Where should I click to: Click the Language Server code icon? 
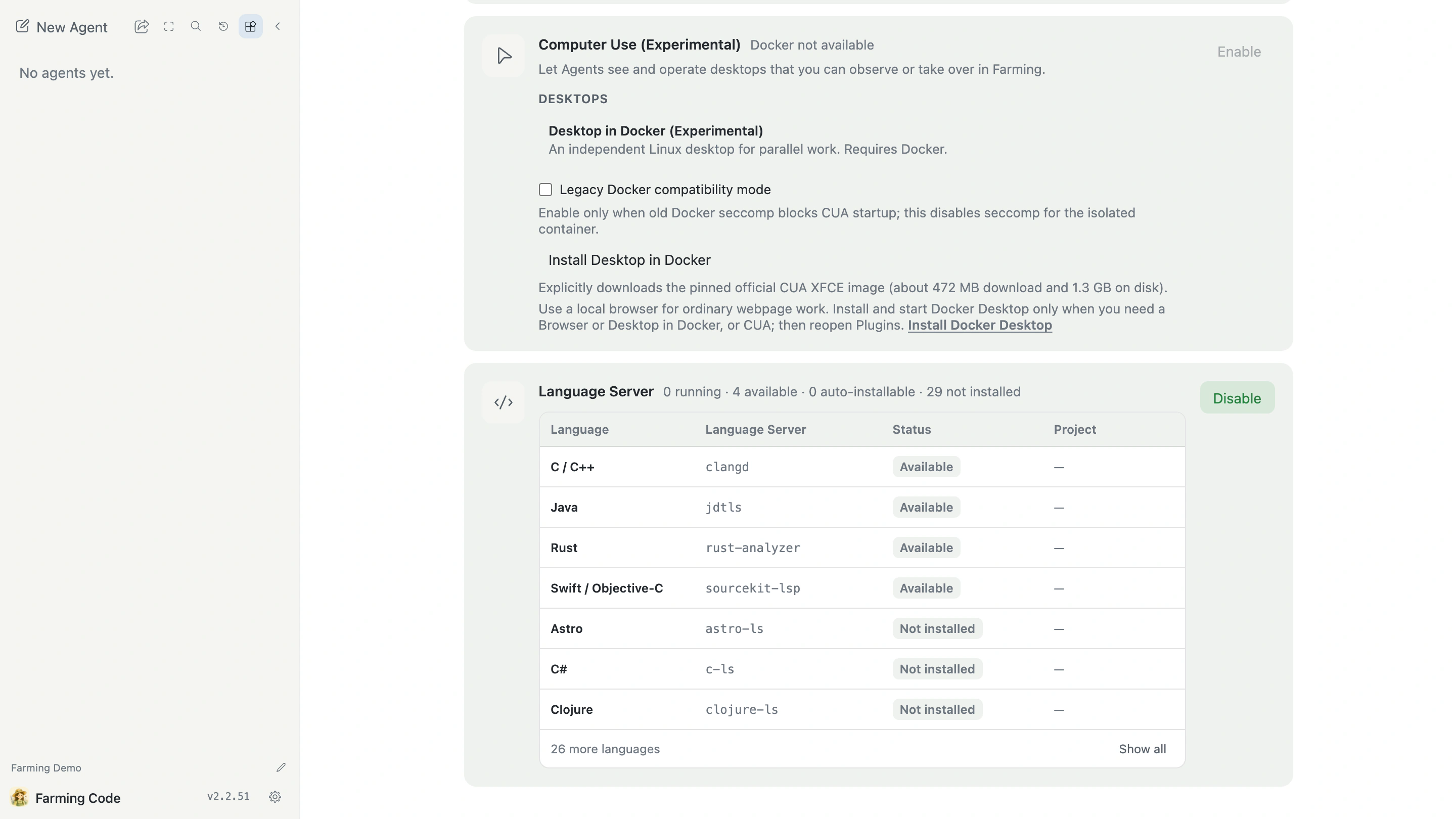[x=503, y=402]
